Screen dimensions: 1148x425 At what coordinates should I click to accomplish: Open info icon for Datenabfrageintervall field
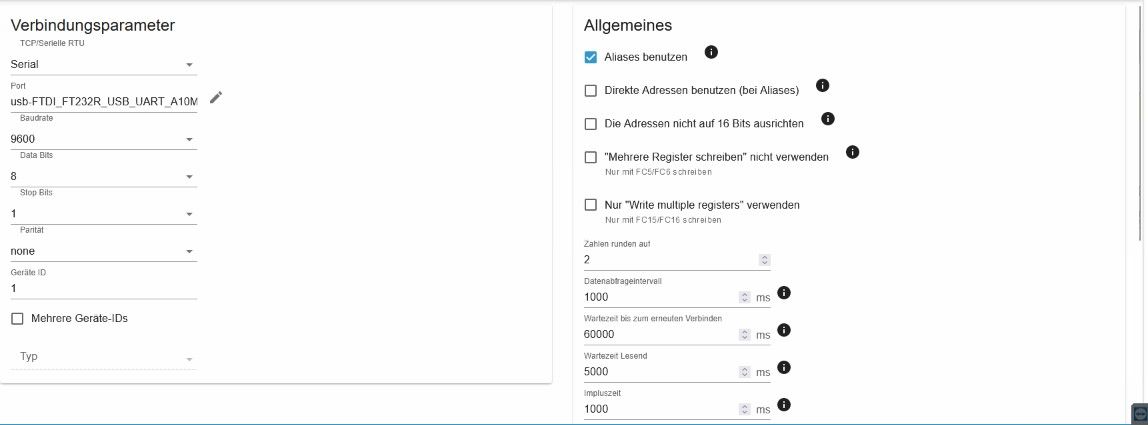tap(783, 293)
